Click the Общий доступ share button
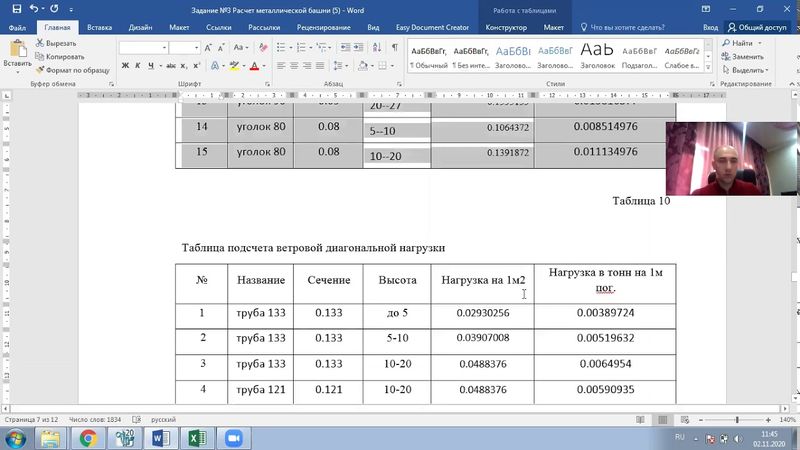Screen dimensions: 800x450 [x=759, y=28]
